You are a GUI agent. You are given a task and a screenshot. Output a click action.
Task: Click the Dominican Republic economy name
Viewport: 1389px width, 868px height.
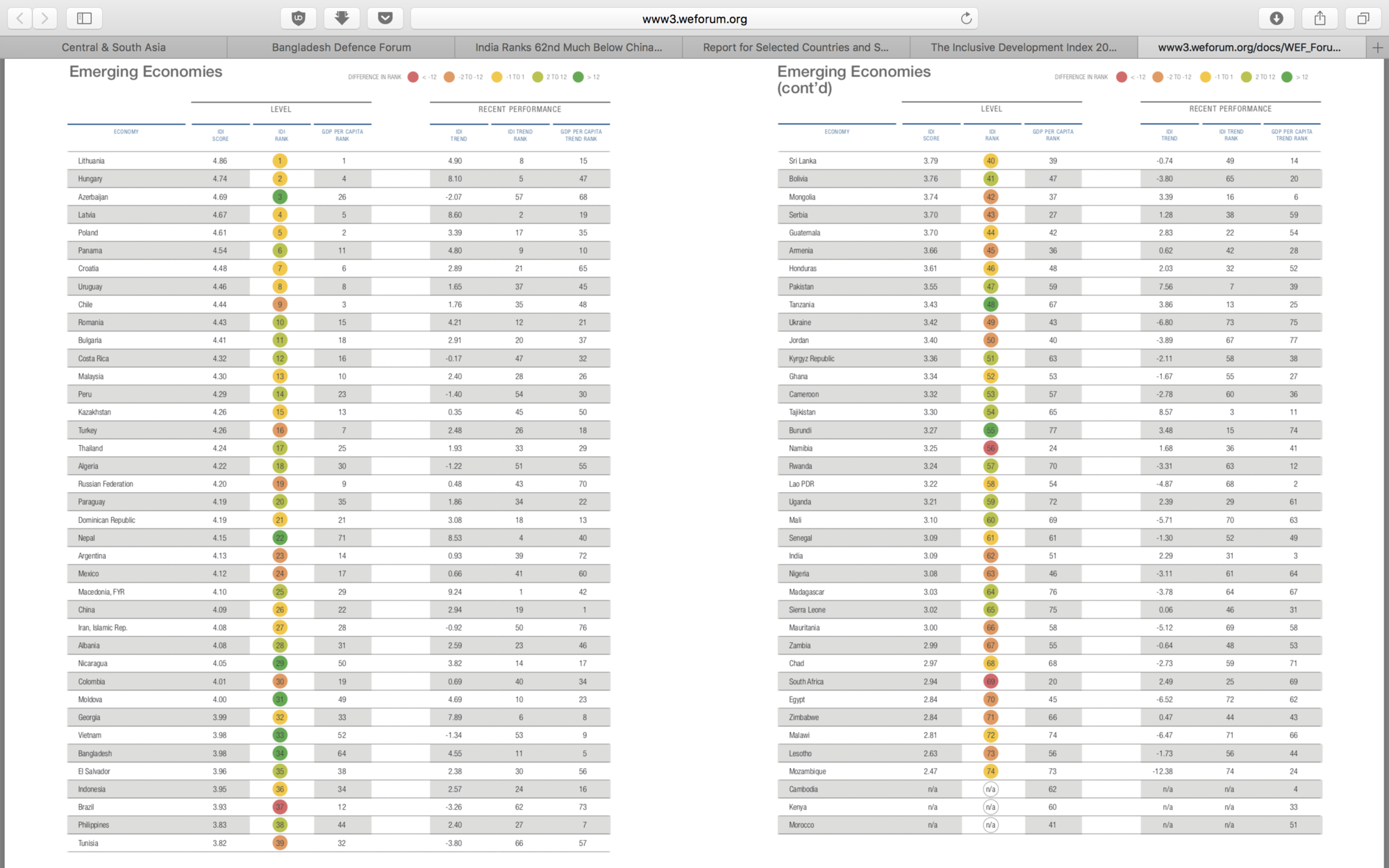106,520
